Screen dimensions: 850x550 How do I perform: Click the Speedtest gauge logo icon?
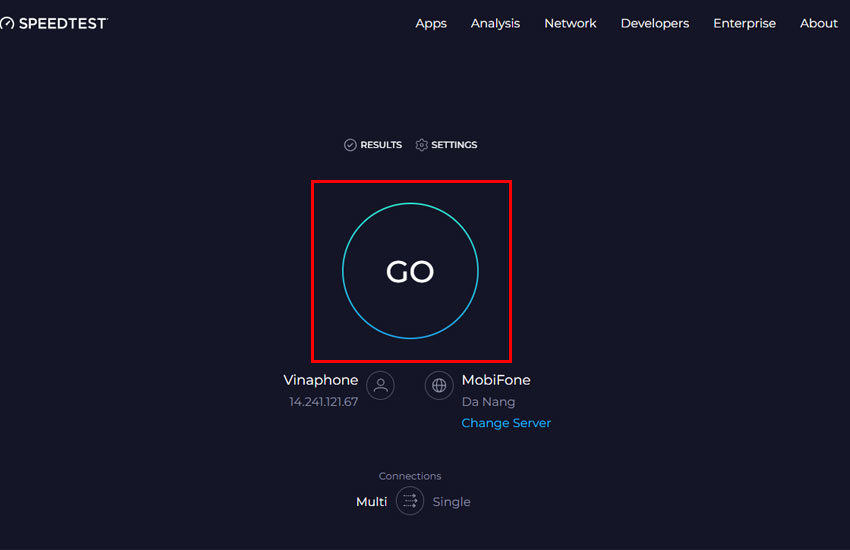coord(7,23)
